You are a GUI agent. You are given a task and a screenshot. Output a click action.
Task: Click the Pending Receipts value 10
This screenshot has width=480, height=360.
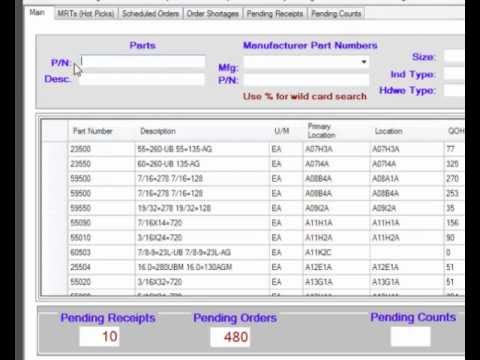pyautogui.click(x=99, y=336)
